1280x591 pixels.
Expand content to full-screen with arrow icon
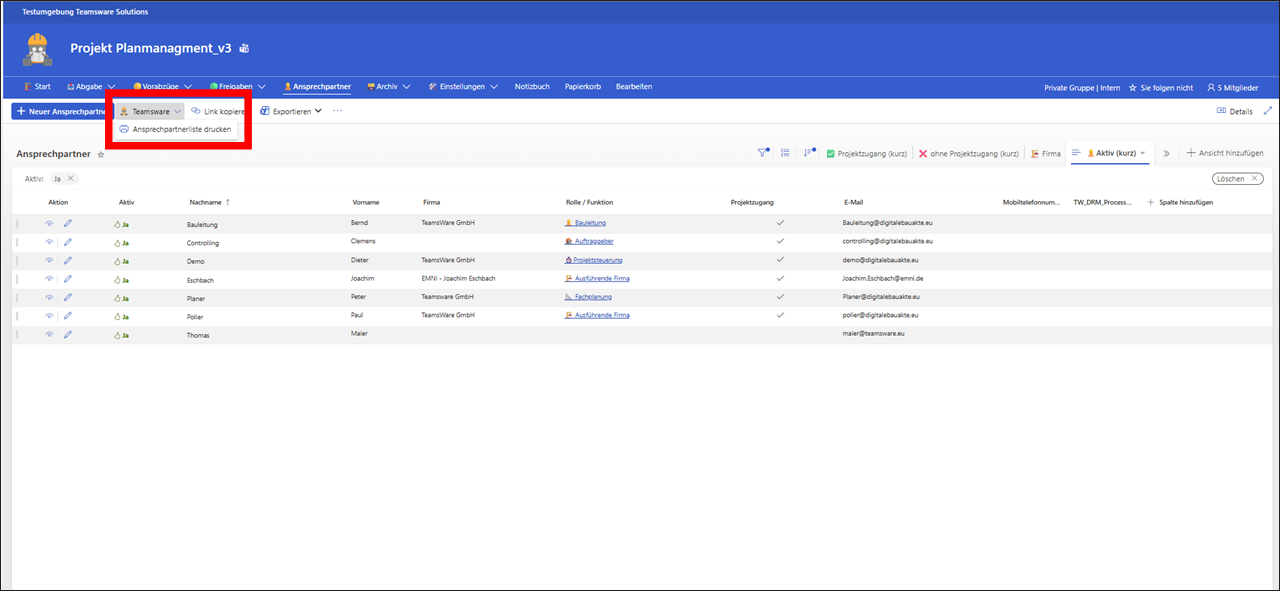pos(1268,111)
